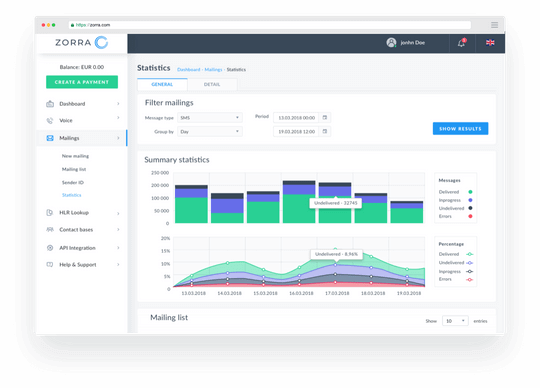Open the Message type SMS dropdown
This screenshot has width=540, height=388.
click(x=210, y=118)
